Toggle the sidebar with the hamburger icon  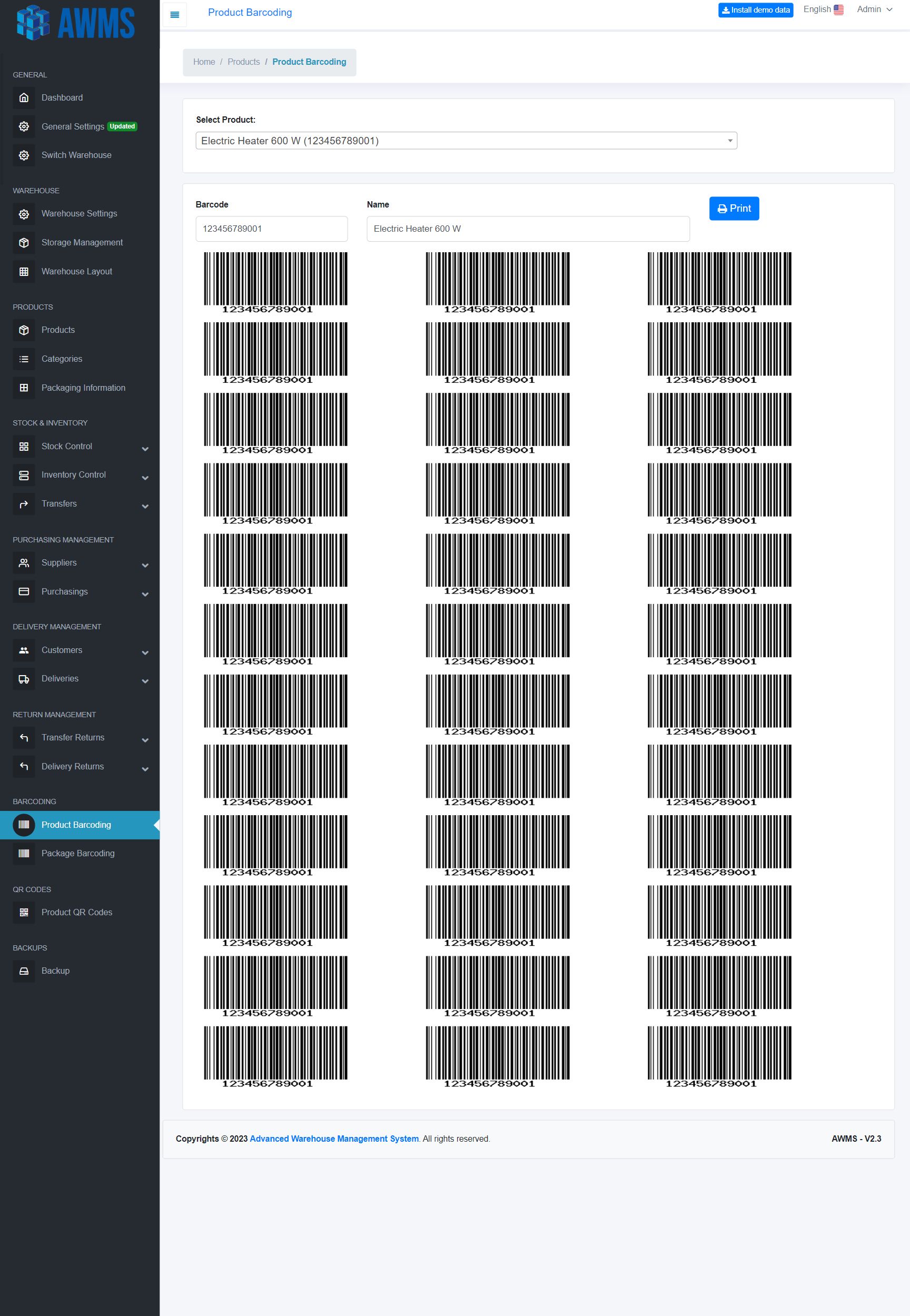(175, 15)
